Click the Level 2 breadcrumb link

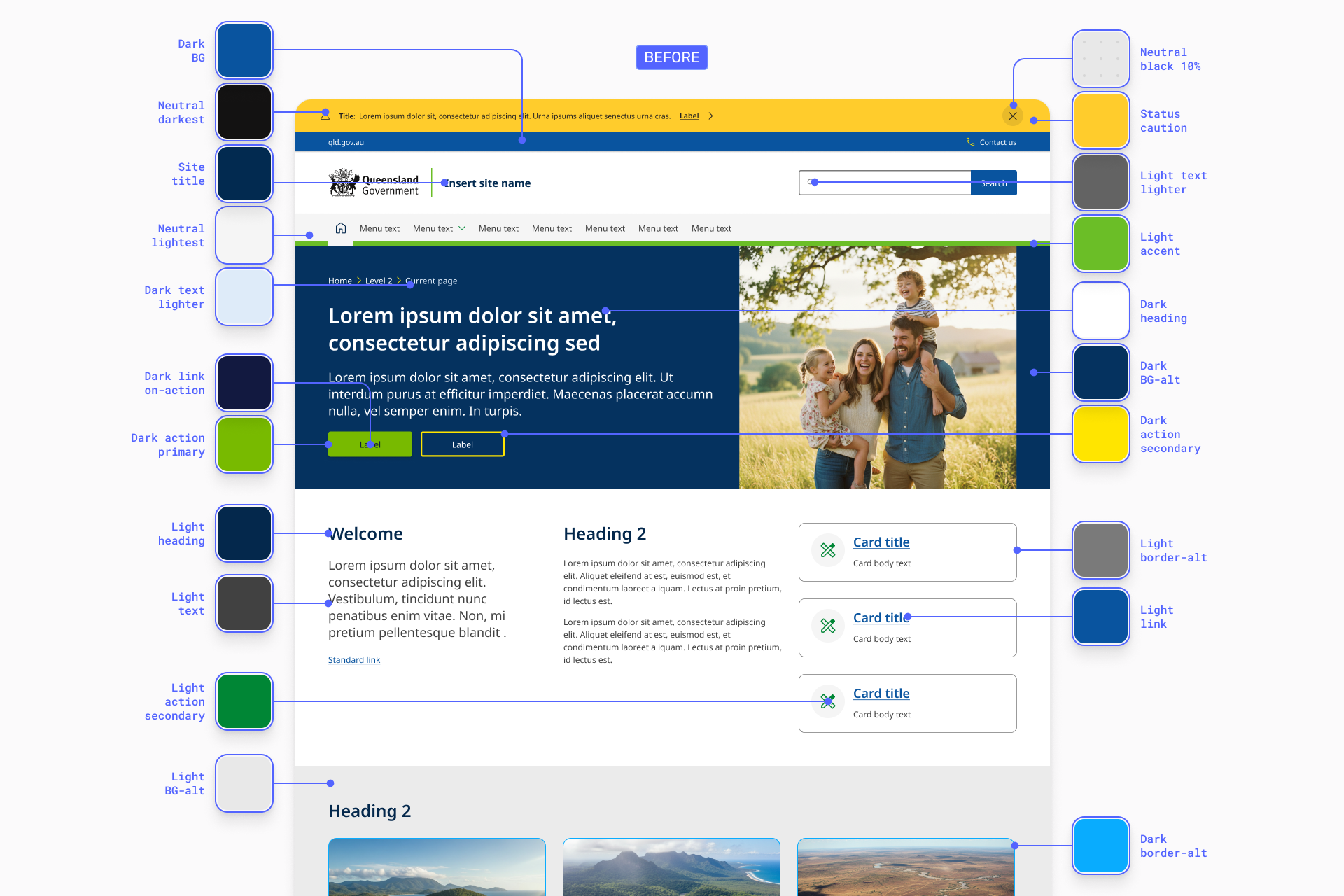(379, 281)
